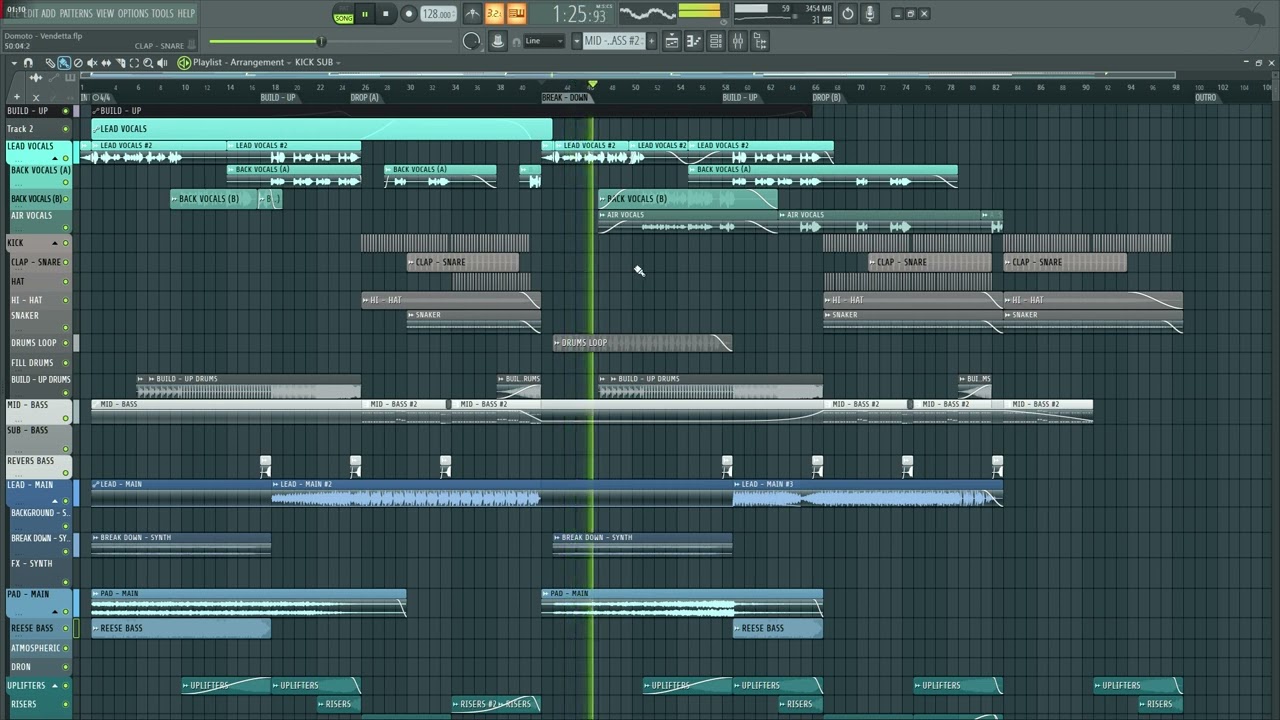Click the green playlist picker icon

coord(184,63)
